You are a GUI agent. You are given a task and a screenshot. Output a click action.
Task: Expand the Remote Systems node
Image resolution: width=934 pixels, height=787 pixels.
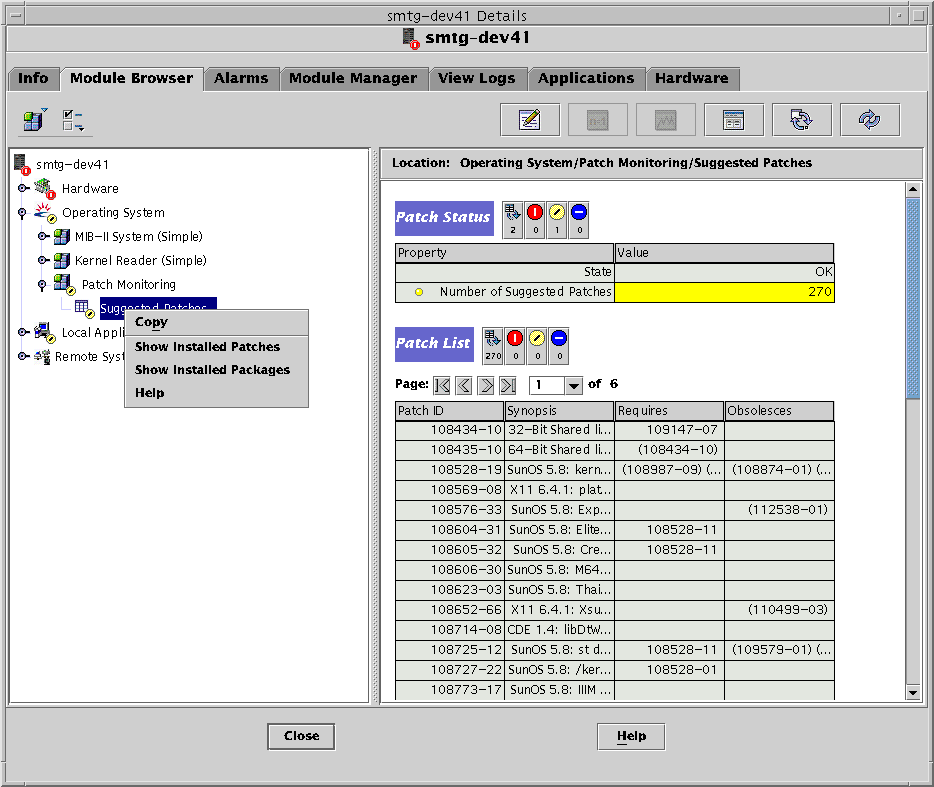click(x=23, y=356)
